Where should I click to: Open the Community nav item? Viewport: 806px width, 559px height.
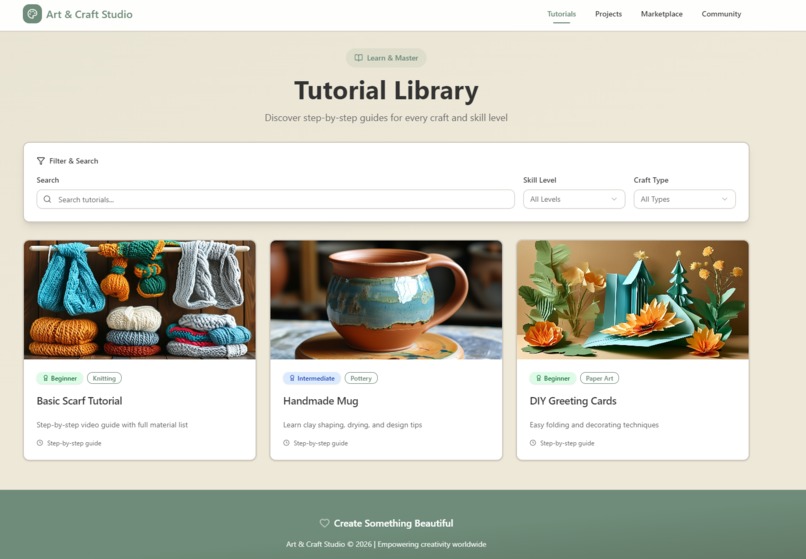click(721, 14)
